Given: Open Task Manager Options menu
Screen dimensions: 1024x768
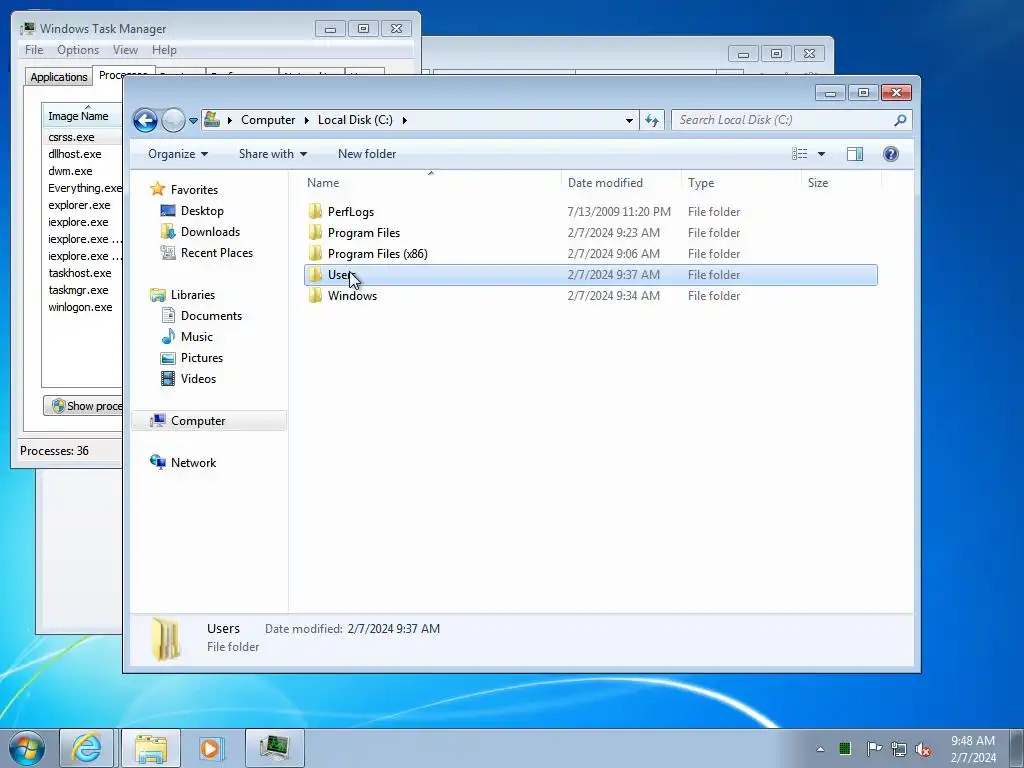Looking at the screenshot, I should 78,50.
